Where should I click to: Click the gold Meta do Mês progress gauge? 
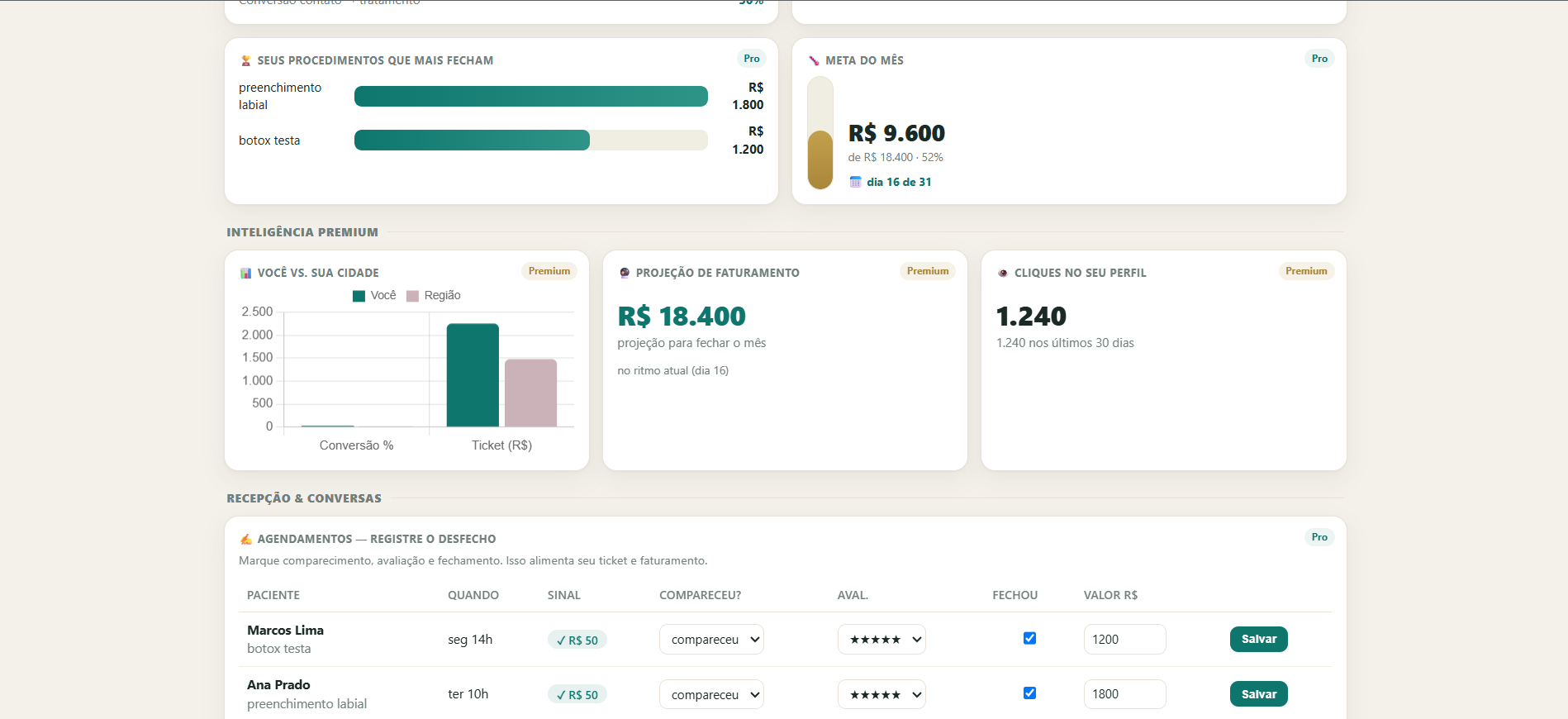[x=820, y=133]
